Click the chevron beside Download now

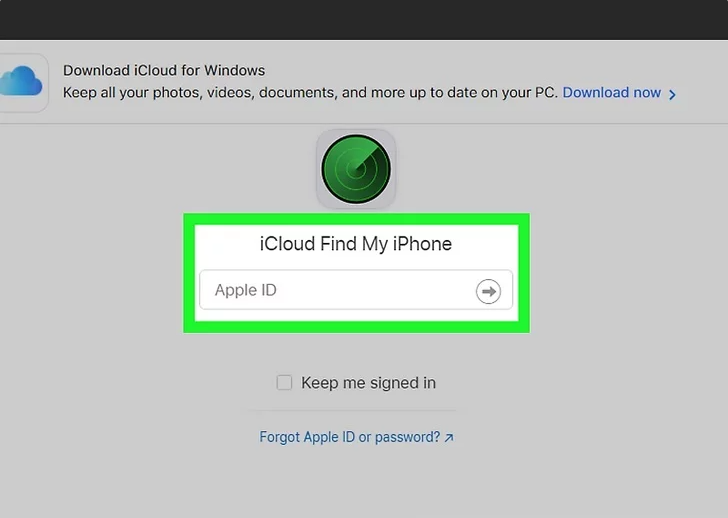pyautogui.click(x=673, y=94)
